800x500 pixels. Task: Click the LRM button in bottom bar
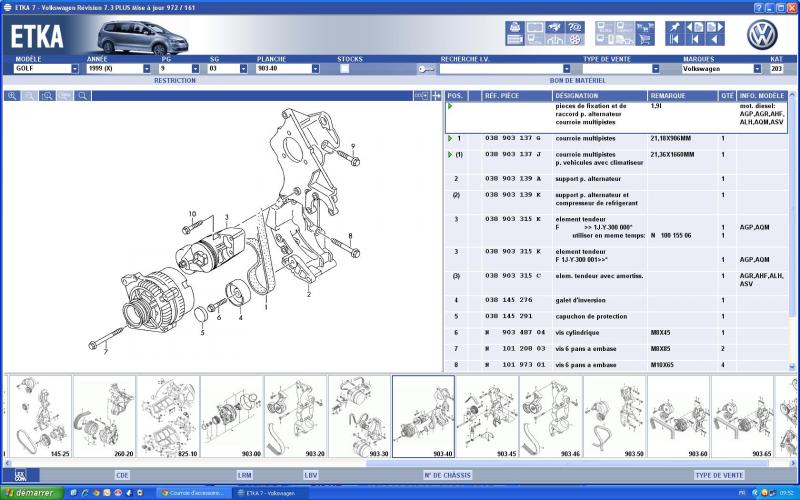(x=244, y=475)
